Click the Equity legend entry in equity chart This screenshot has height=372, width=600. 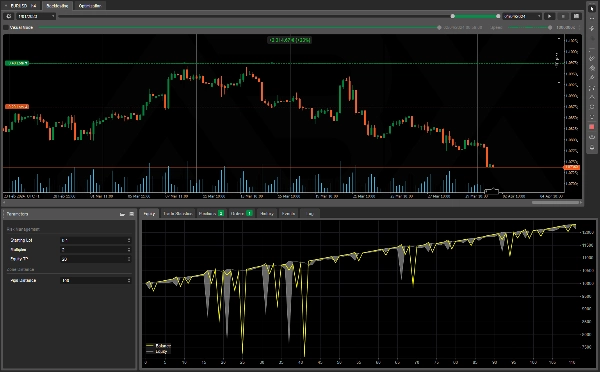click(157, 351)
